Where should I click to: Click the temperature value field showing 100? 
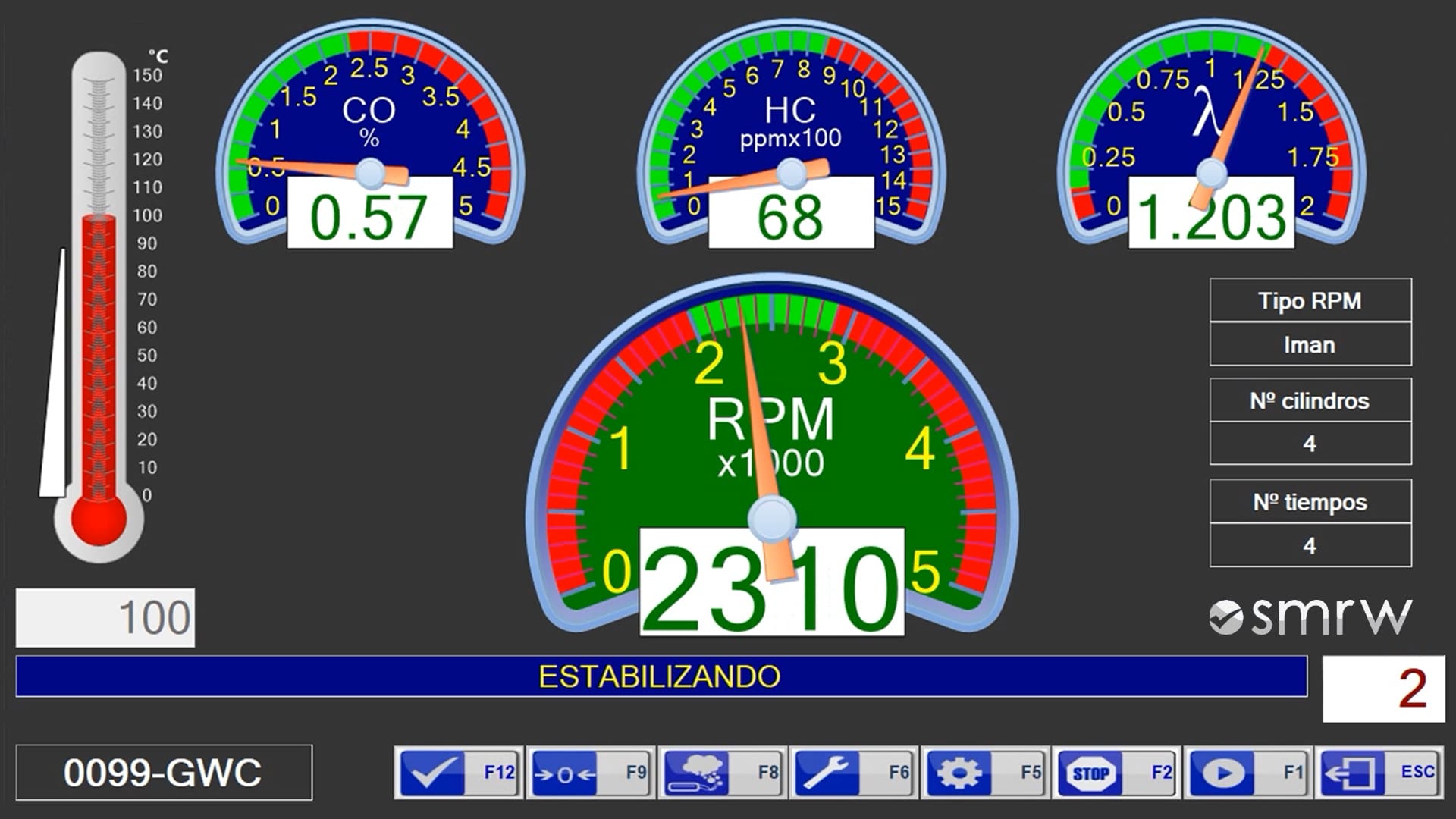(x=105, y=616)
